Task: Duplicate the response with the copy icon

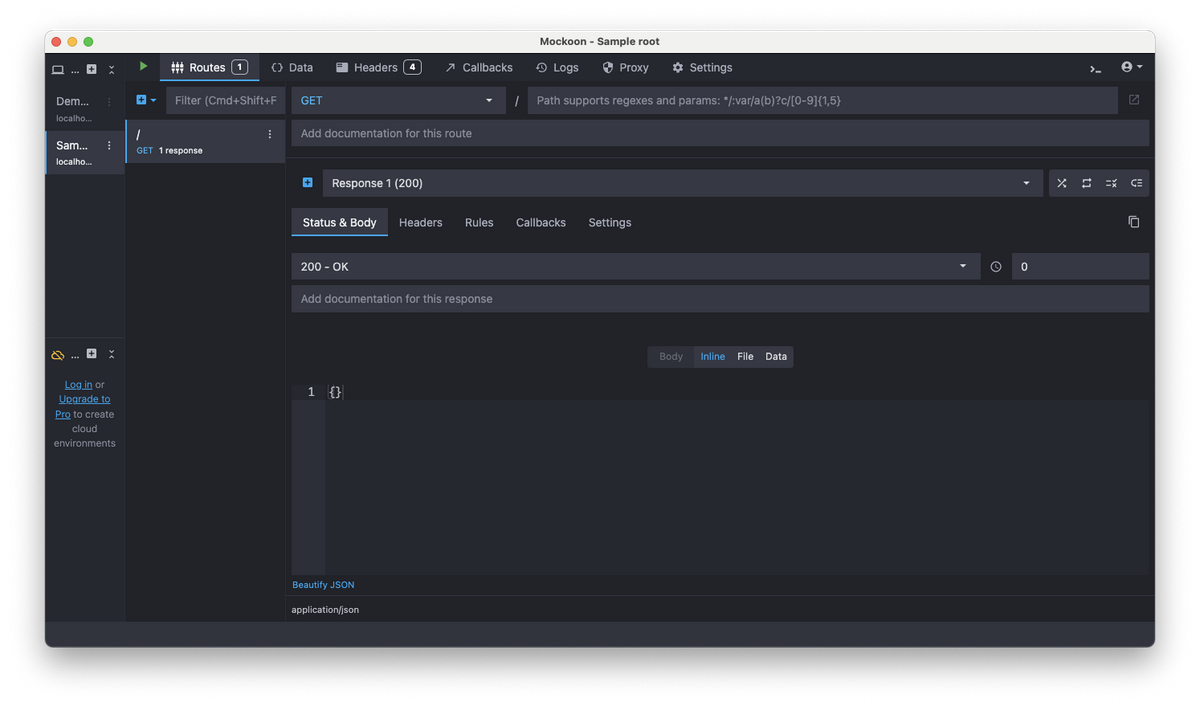Action: click(x=1133, y=222)
